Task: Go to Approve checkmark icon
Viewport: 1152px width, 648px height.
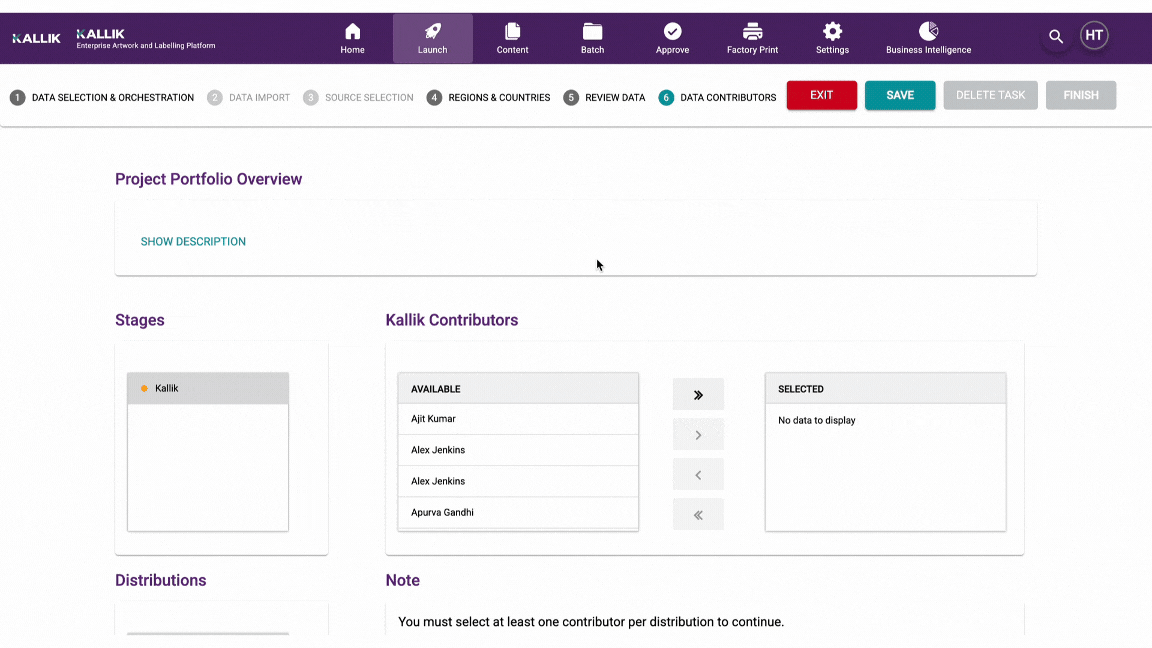Action: (672, 32)
